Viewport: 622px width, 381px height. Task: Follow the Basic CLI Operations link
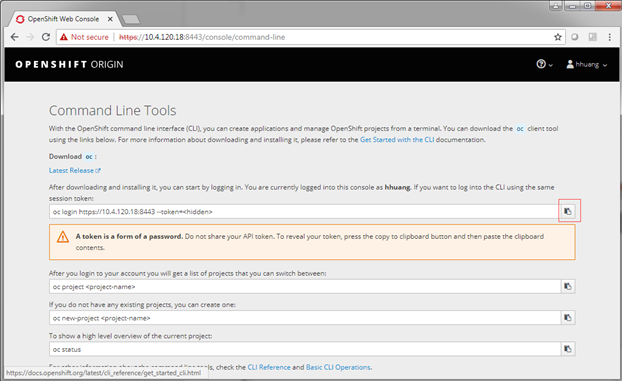[338, 367]
